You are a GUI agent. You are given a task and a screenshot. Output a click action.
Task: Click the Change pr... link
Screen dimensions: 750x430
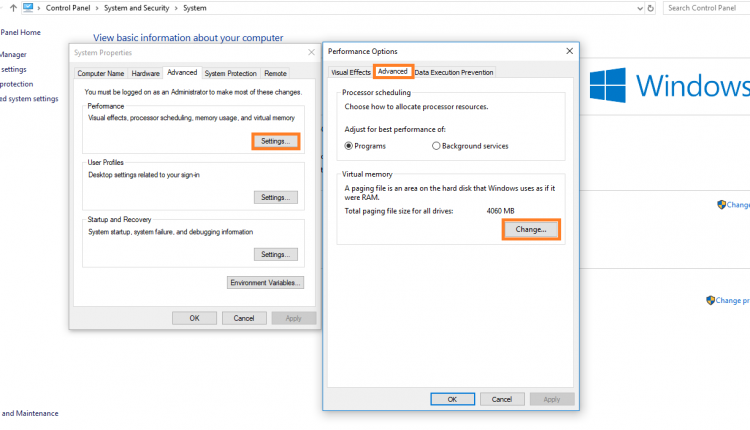click(x=732, y=300)
